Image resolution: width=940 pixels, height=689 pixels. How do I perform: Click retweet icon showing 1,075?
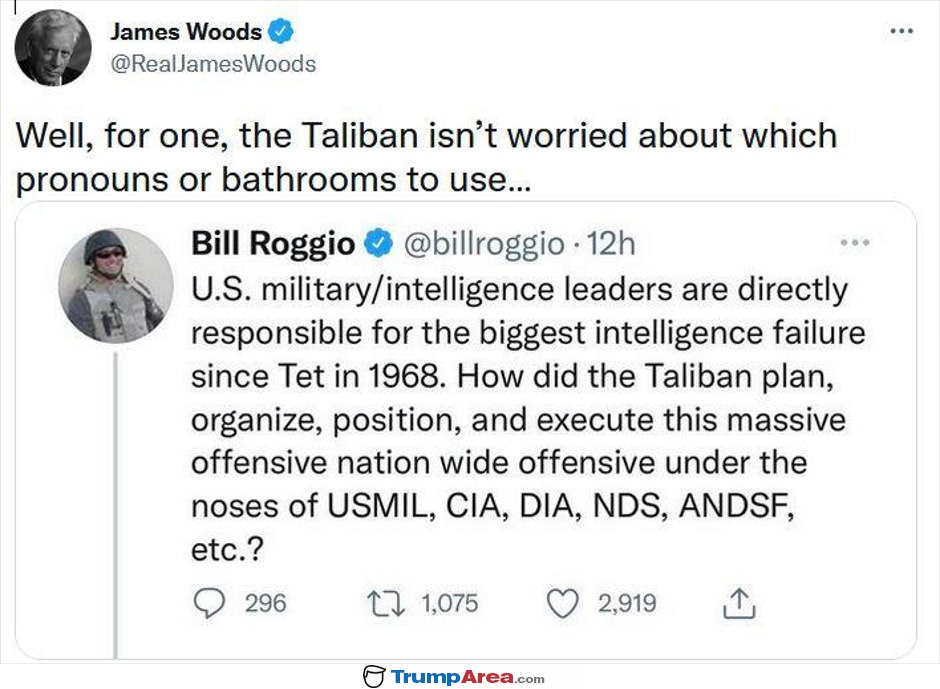tap(385, 603)
